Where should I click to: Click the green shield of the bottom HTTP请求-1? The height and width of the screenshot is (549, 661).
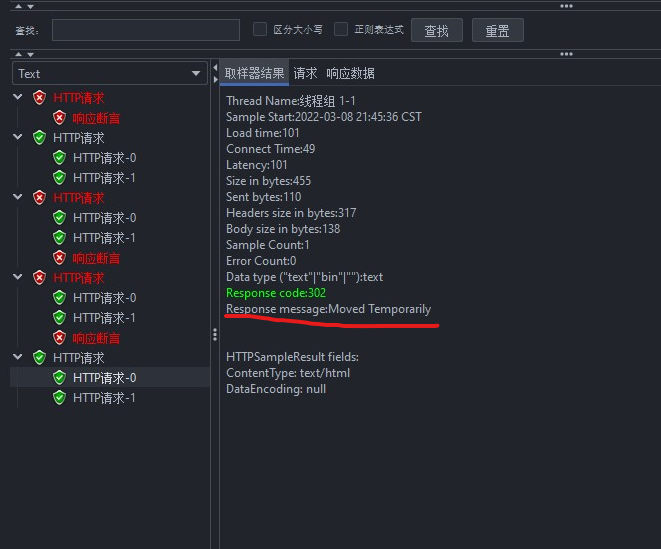tap(59, 398)
